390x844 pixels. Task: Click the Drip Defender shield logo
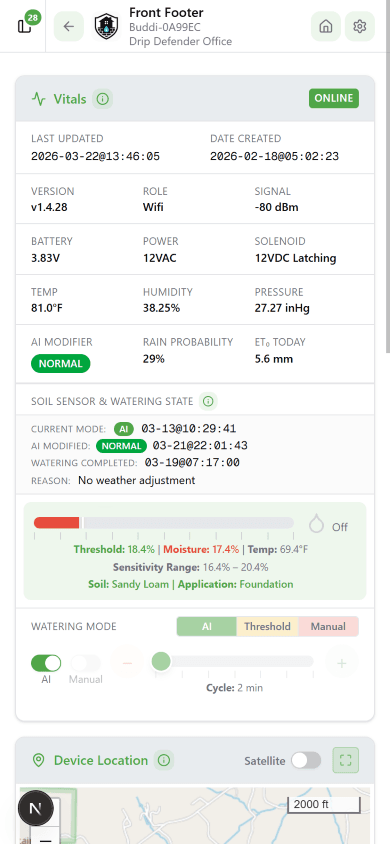point(107,26)
